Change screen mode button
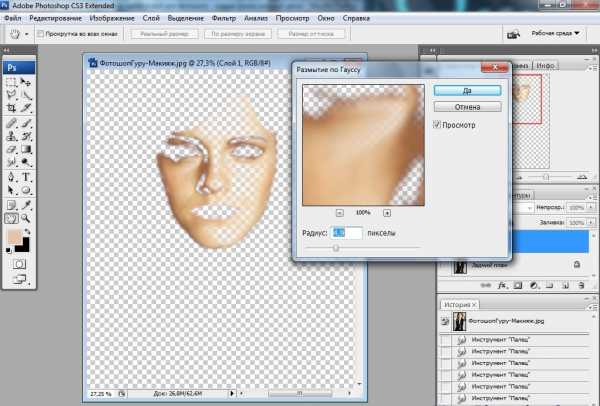600x406 pixels. (19, 279)
